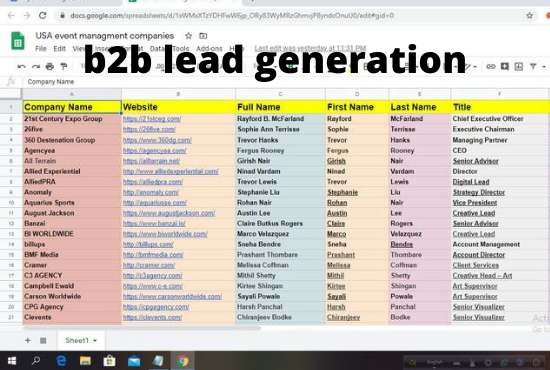Open the Last edit was yesterday link

coord(310,48)
